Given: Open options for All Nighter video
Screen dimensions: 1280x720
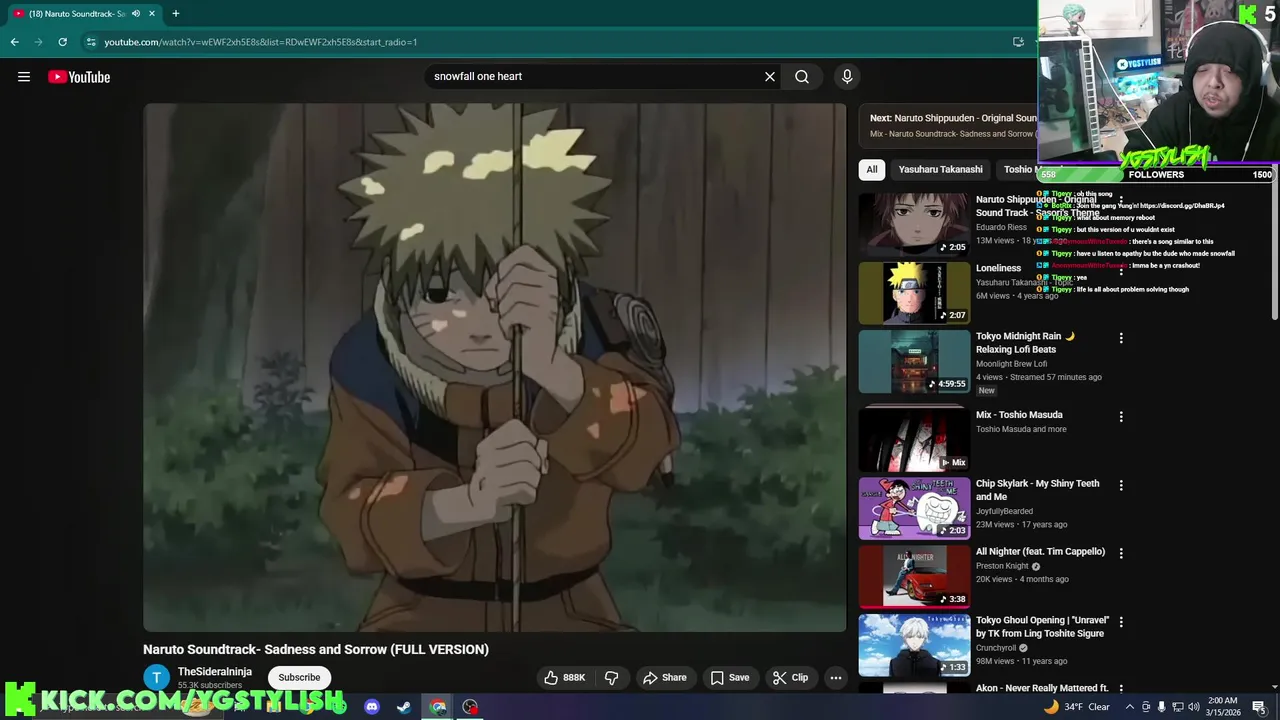Looking at the screenshot, I should point(1121,553).
